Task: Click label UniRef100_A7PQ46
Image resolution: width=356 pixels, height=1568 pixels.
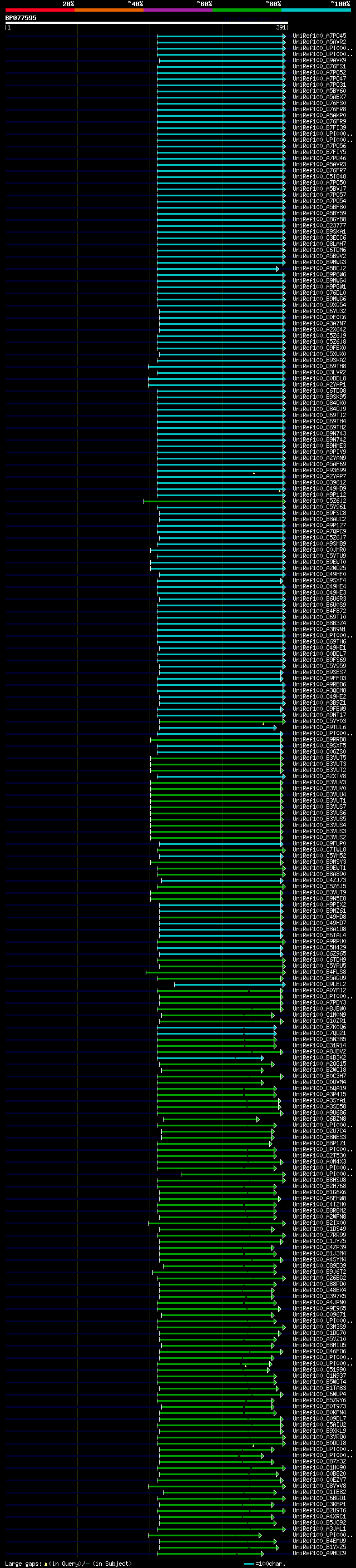Action: tap(319, 159)
